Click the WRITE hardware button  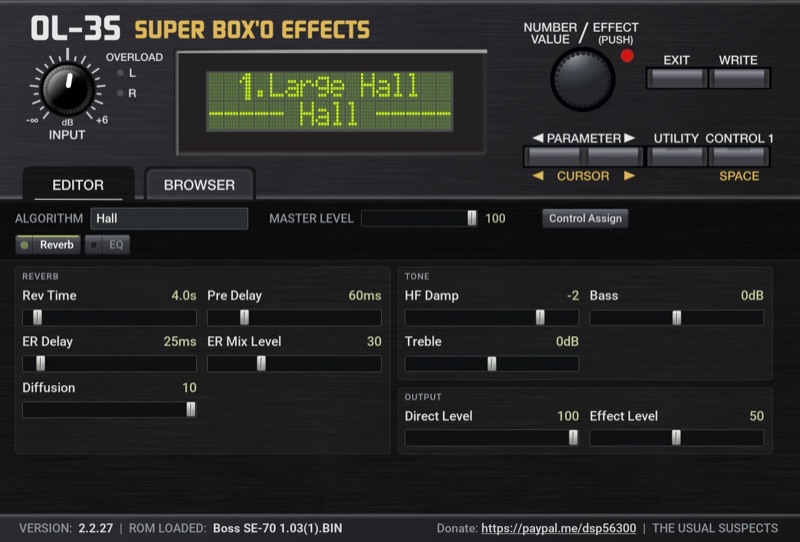click(739, 79)
